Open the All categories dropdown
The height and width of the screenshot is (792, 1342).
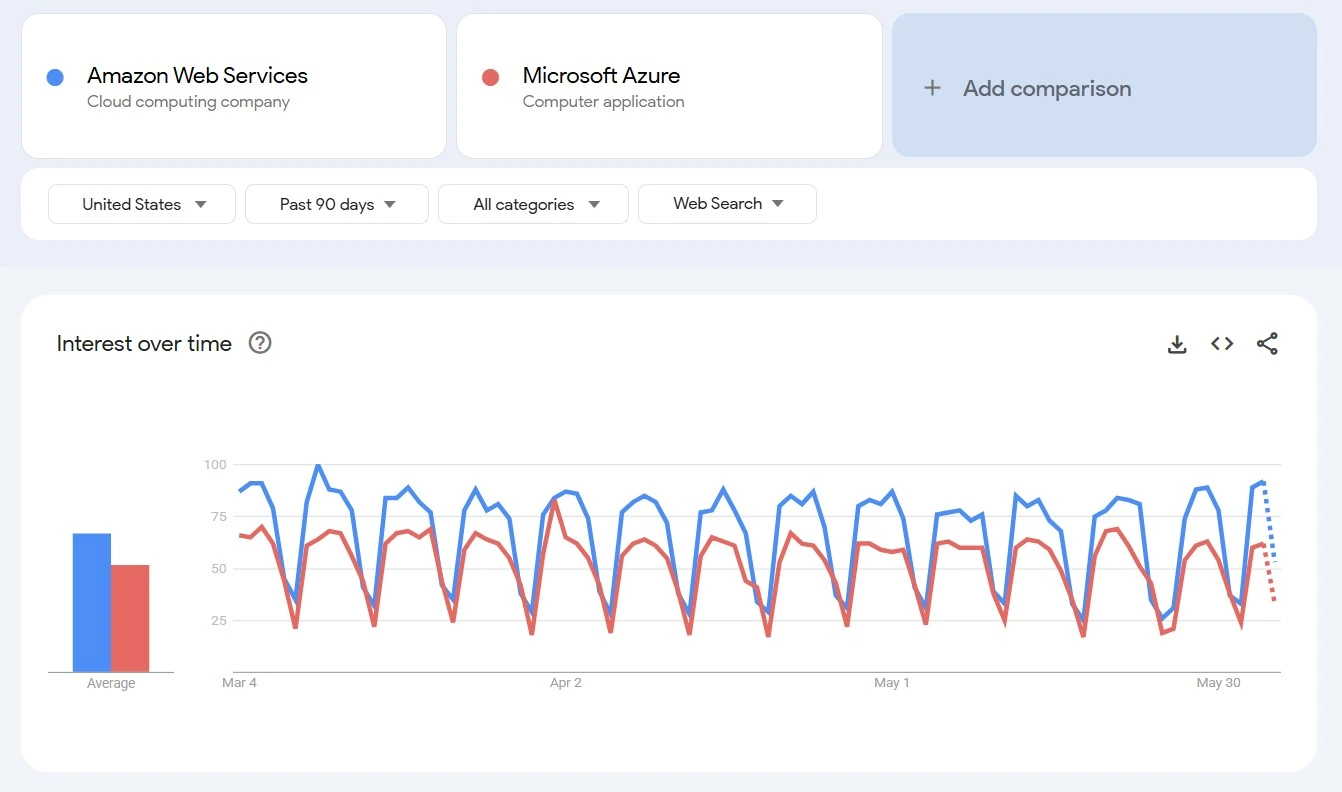point(533,204)
